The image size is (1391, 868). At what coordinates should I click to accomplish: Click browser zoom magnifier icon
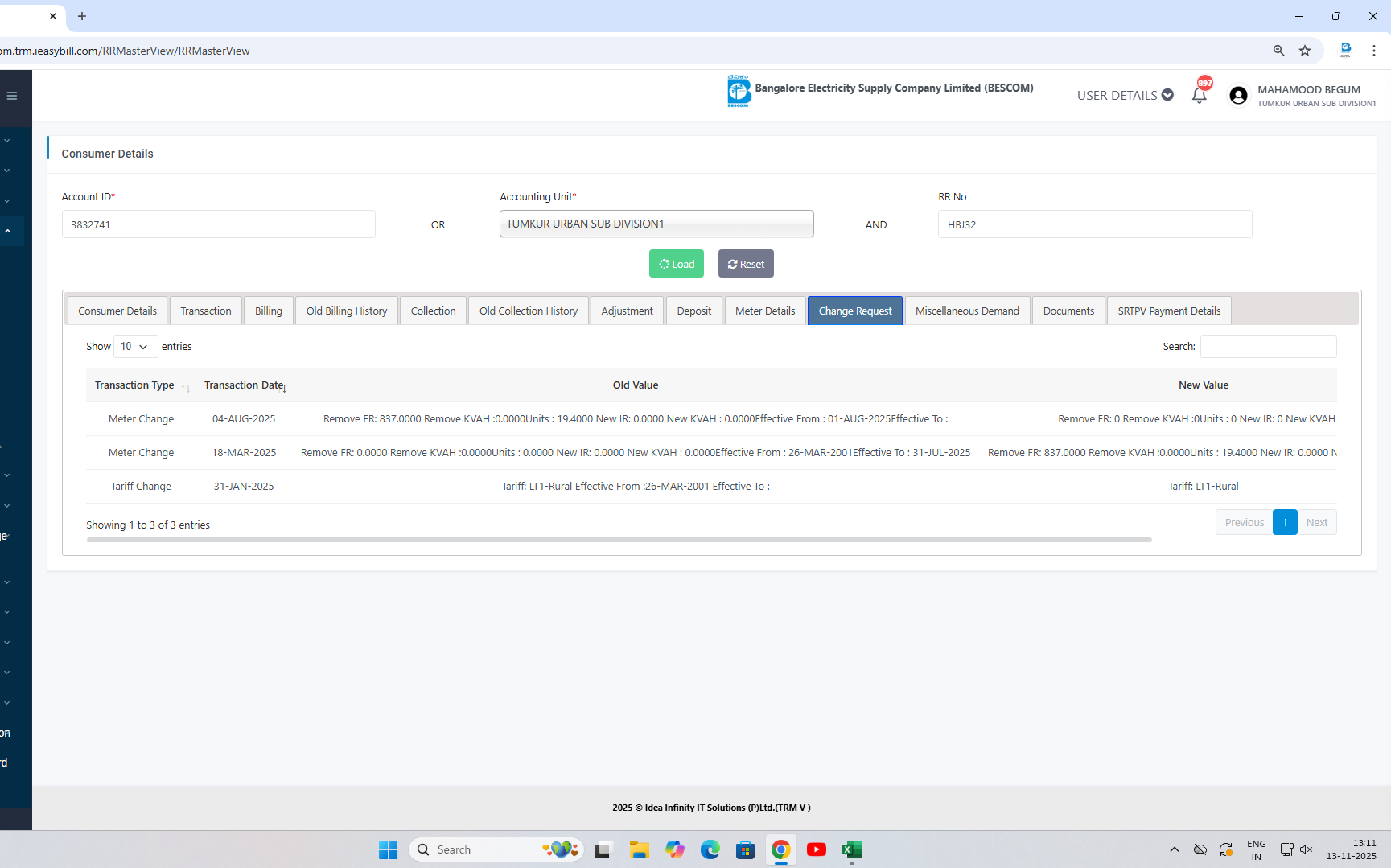(1278, 51)
